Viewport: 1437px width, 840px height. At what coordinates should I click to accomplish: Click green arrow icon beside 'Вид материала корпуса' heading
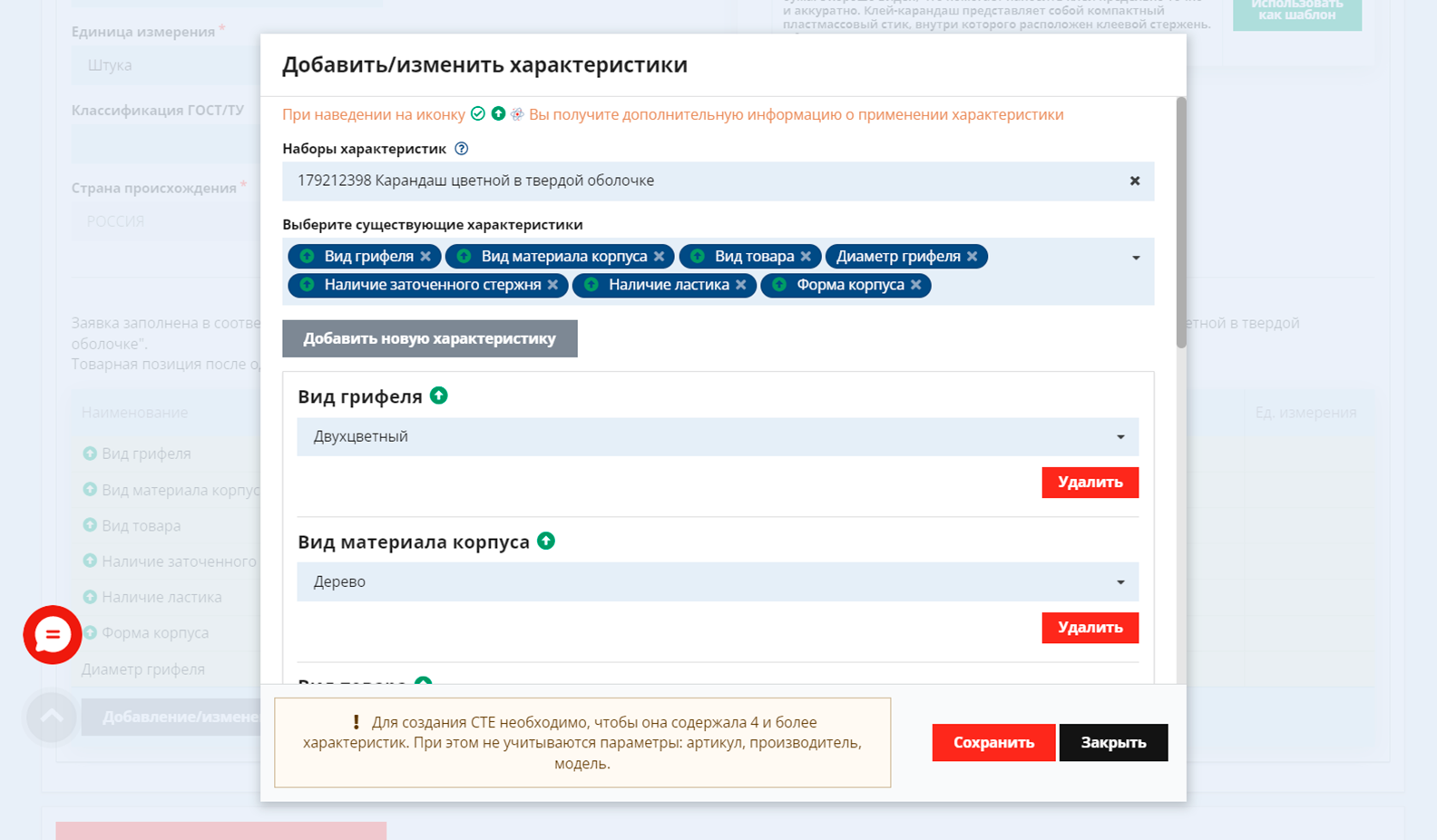pos(546,541)
